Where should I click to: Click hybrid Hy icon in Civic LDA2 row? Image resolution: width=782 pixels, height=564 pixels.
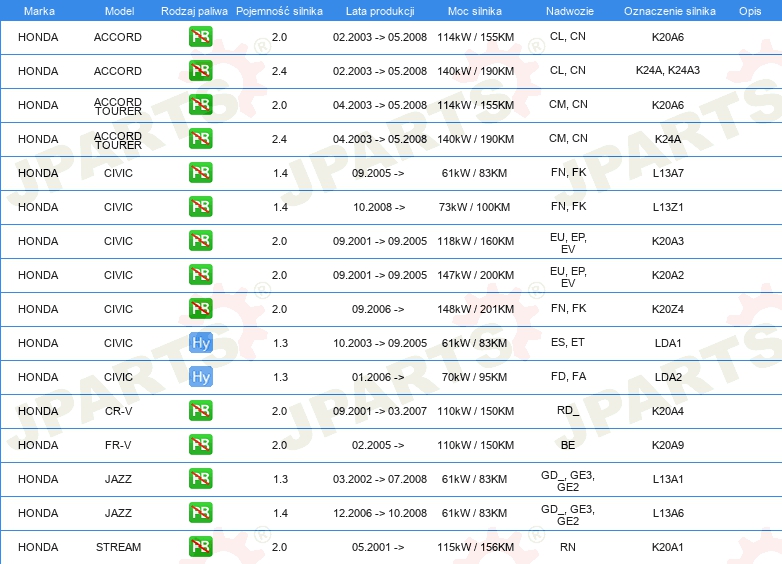pyautogui.click(x=200, y=376)
